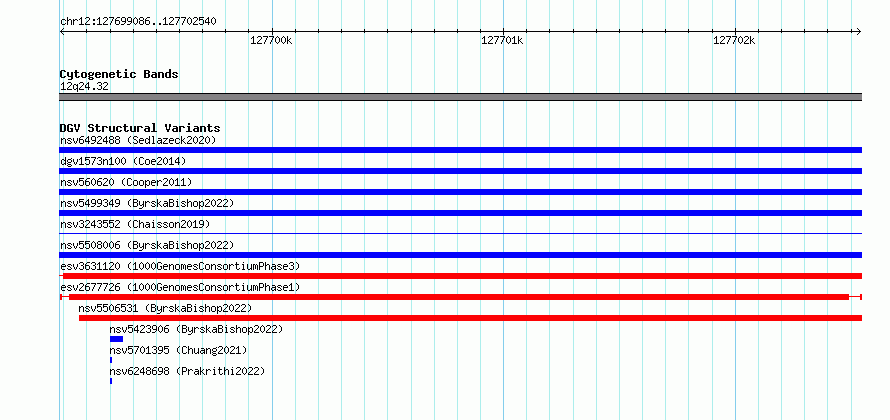Click the nsv3243552 (Chaisson2019) label
The width and height of the screenshot is (890, 420).
coord(135,224)
